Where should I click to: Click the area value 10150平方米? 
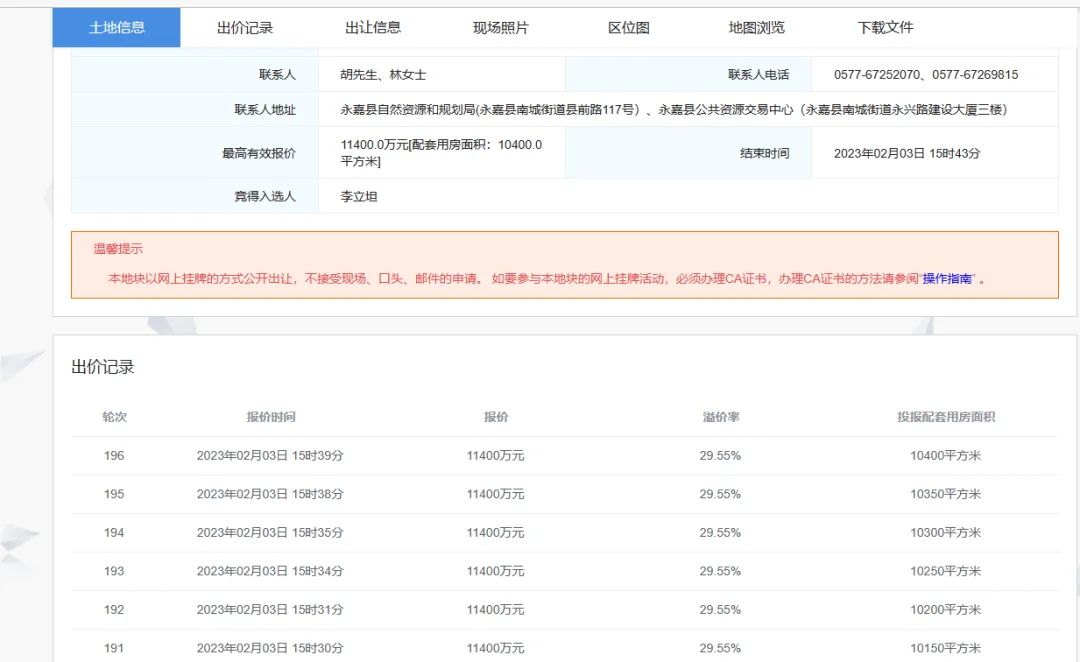coord(946,648)
